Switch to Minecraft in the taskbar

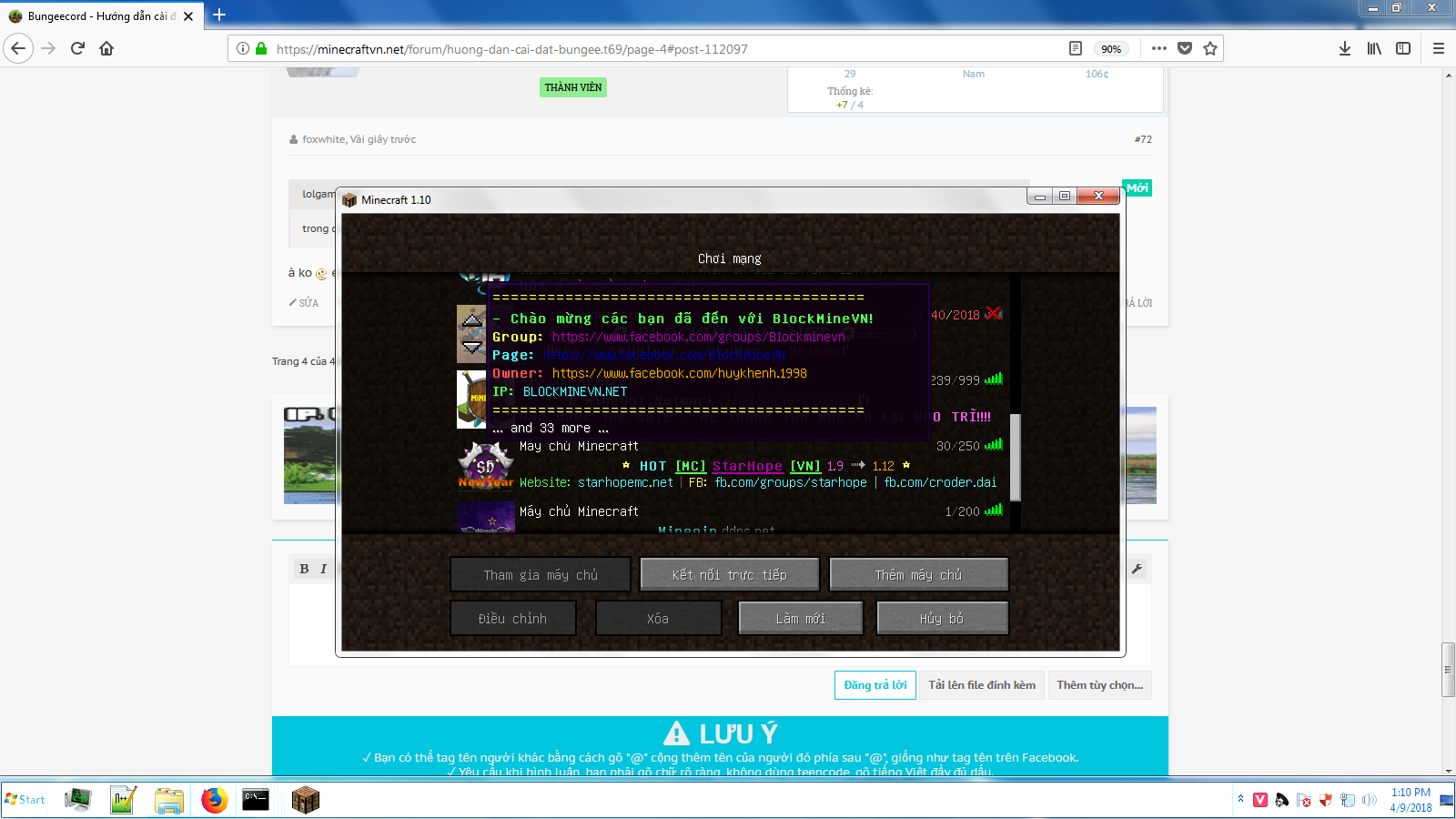pyautogui.click(x=305, y=800)
